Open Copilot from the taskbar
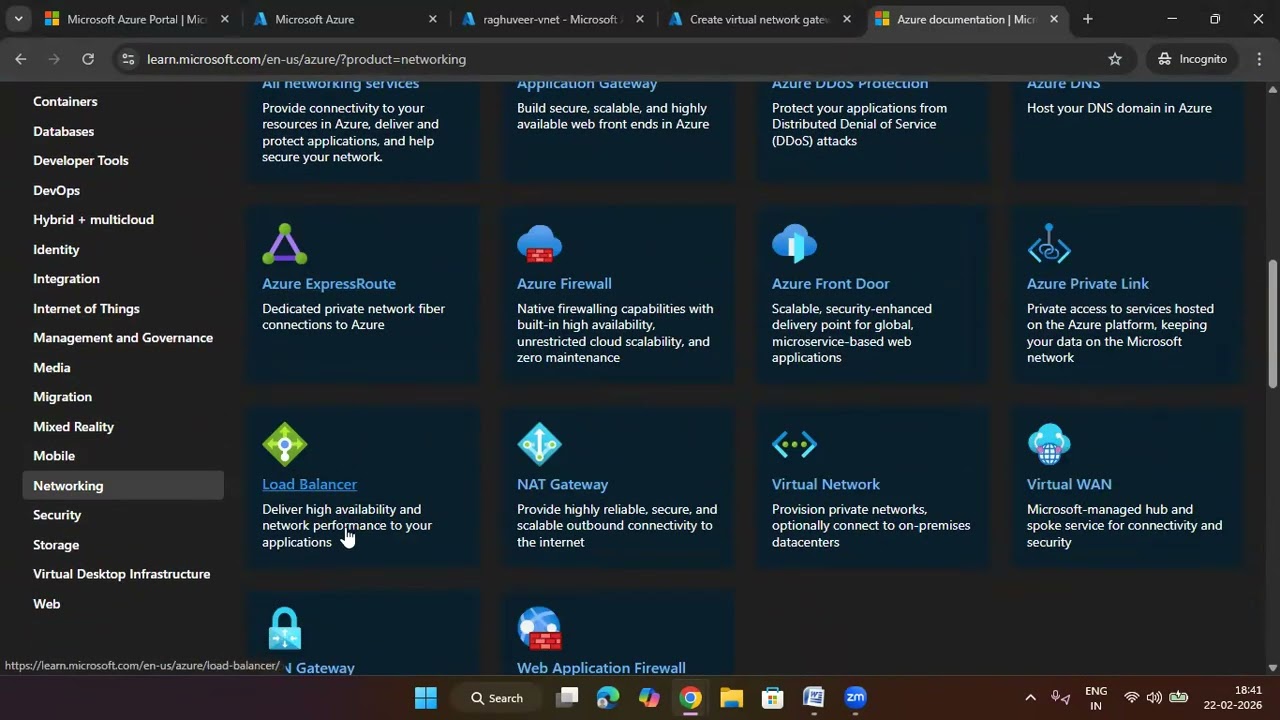The height and width of the screenshot is (720, 1280). coord(649,698)
